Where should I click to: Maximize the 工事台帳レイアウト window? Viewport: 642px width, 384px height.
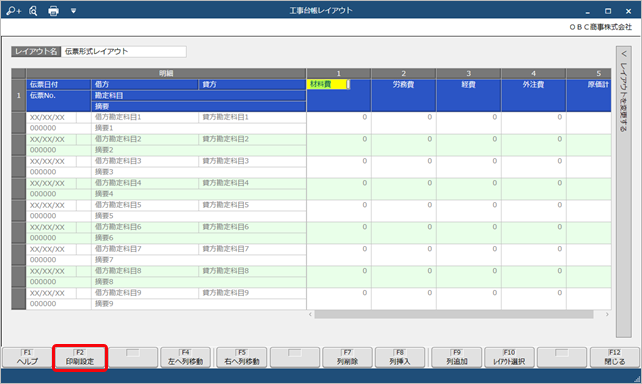pos(608,11)
